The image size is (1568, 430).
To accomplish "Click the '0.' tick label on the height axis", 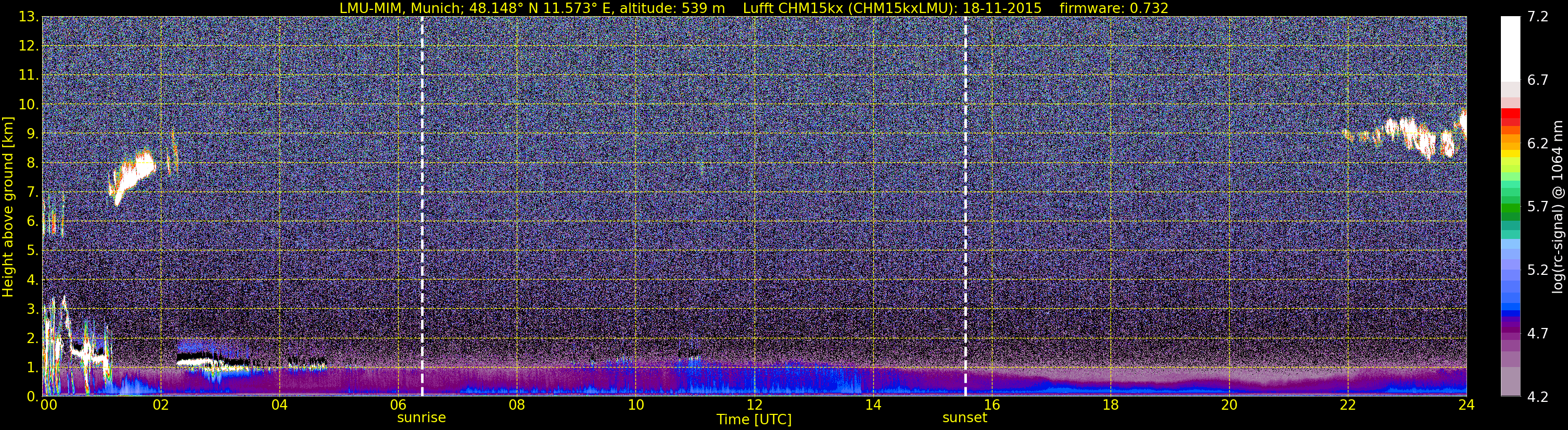I will [32, 397].
